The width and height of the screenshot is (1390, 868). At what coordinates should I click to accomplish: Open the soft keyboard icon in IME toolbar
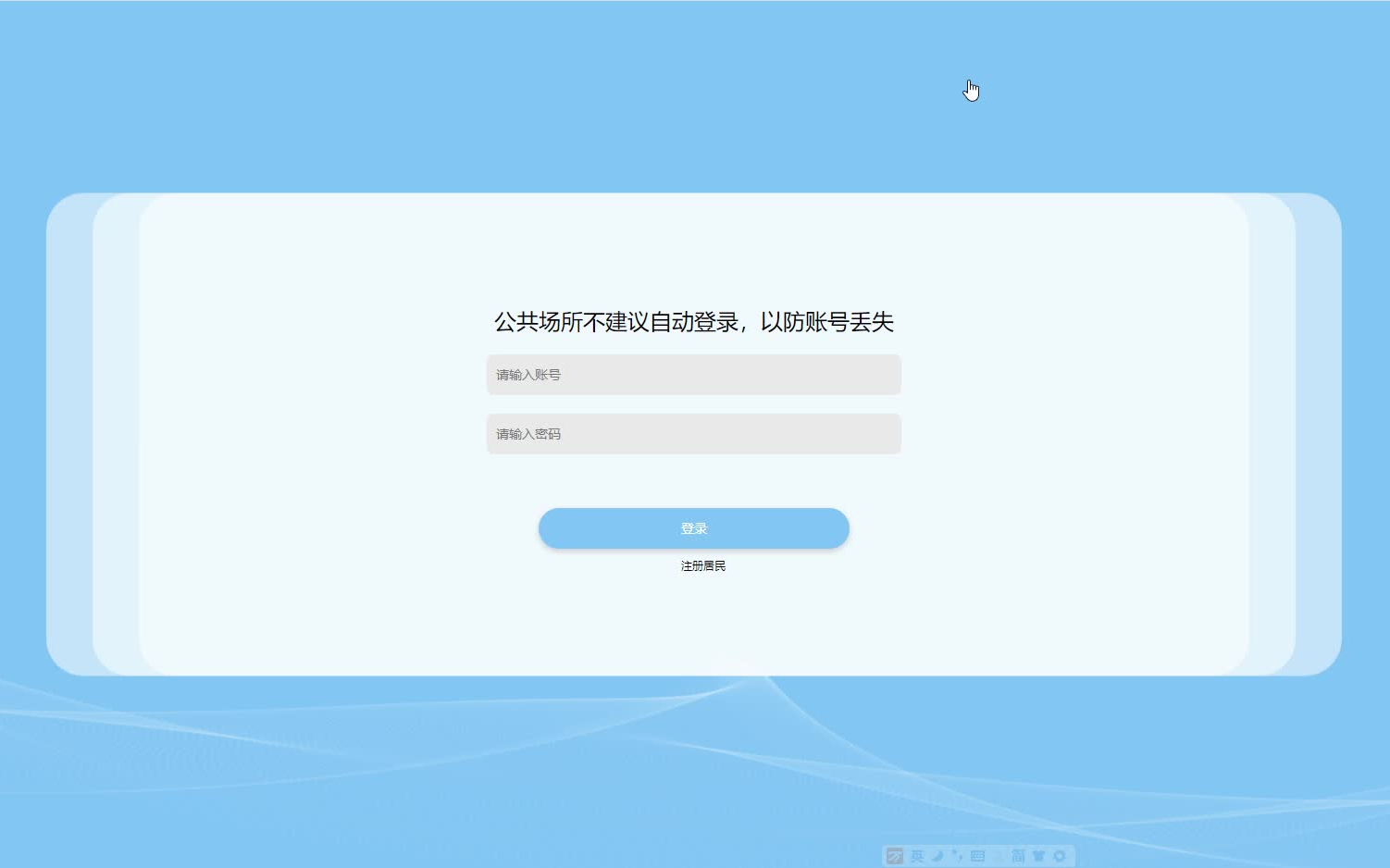[x=977, y=856]
